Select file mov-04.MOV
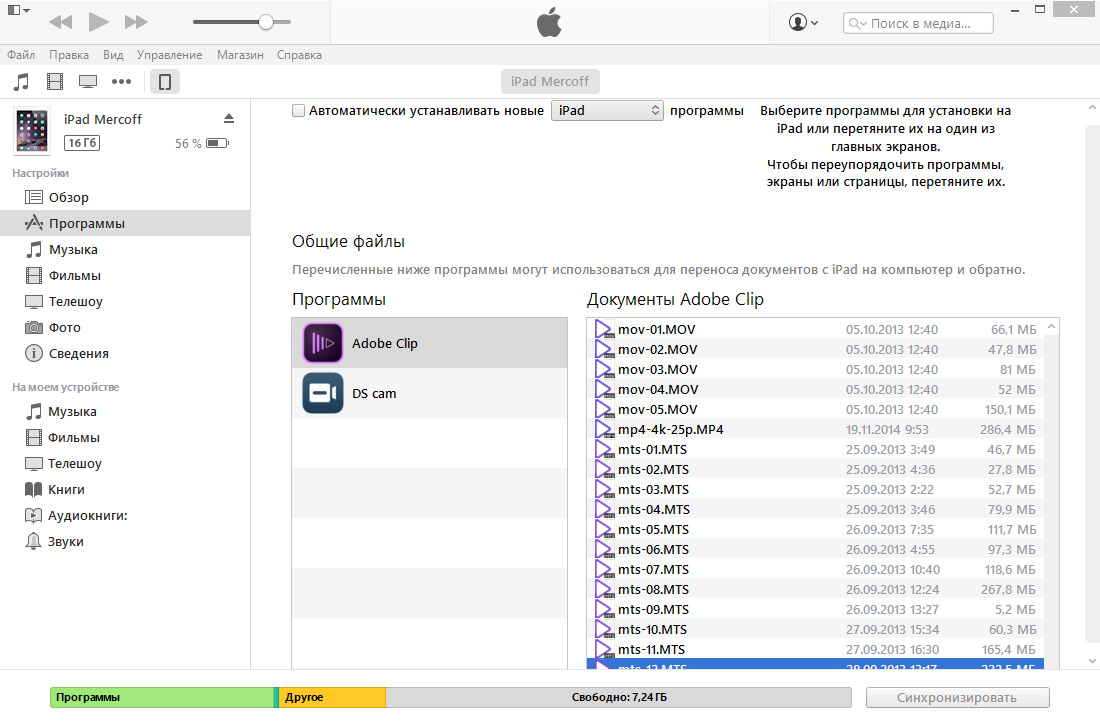The image size is (1100, 725). coord(815,390)
